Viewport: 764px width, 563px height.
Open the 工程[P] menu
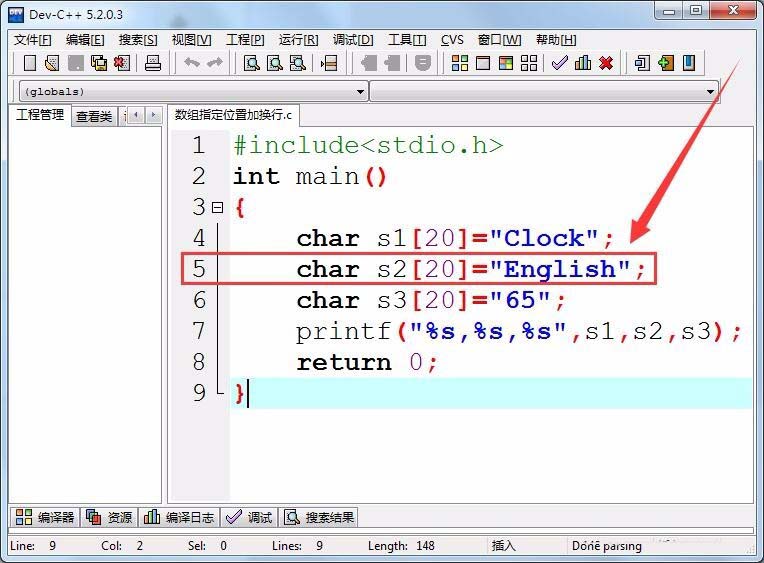pos(245,39)
